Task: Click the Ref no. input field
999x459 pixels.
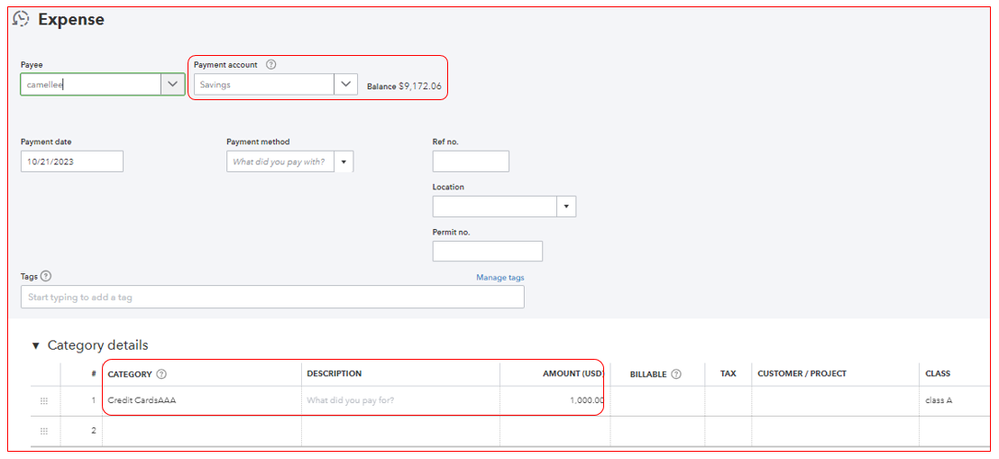Action: point(470,161)
